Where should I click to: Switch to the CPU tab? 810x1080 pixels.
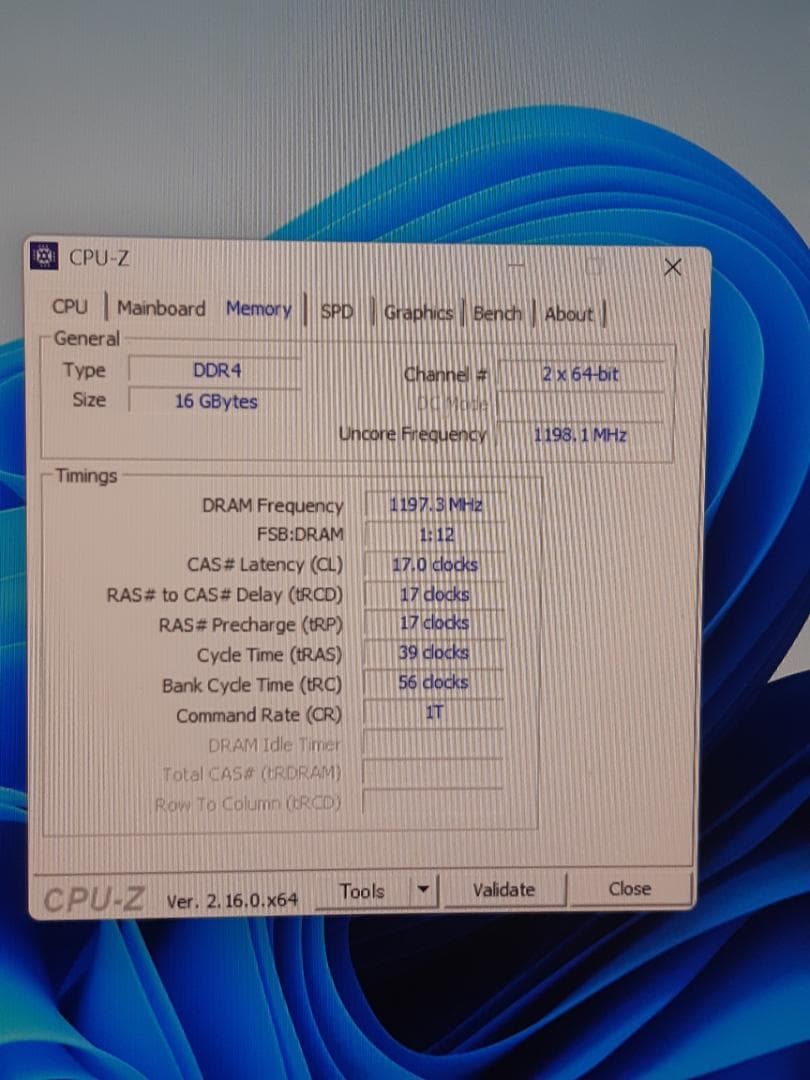(69, 309)
